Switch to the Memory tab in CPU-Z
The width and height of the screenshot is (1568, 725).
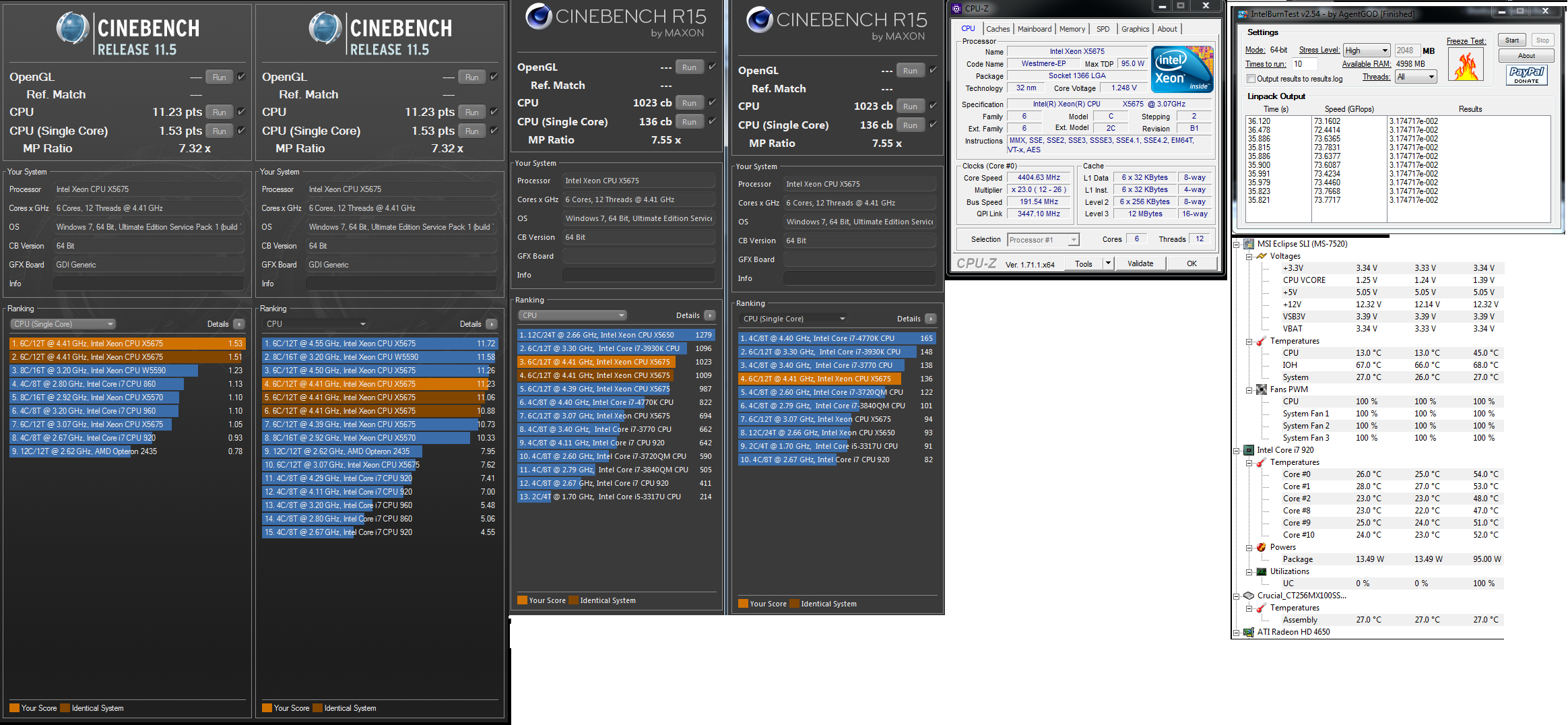pos(1072,29)
